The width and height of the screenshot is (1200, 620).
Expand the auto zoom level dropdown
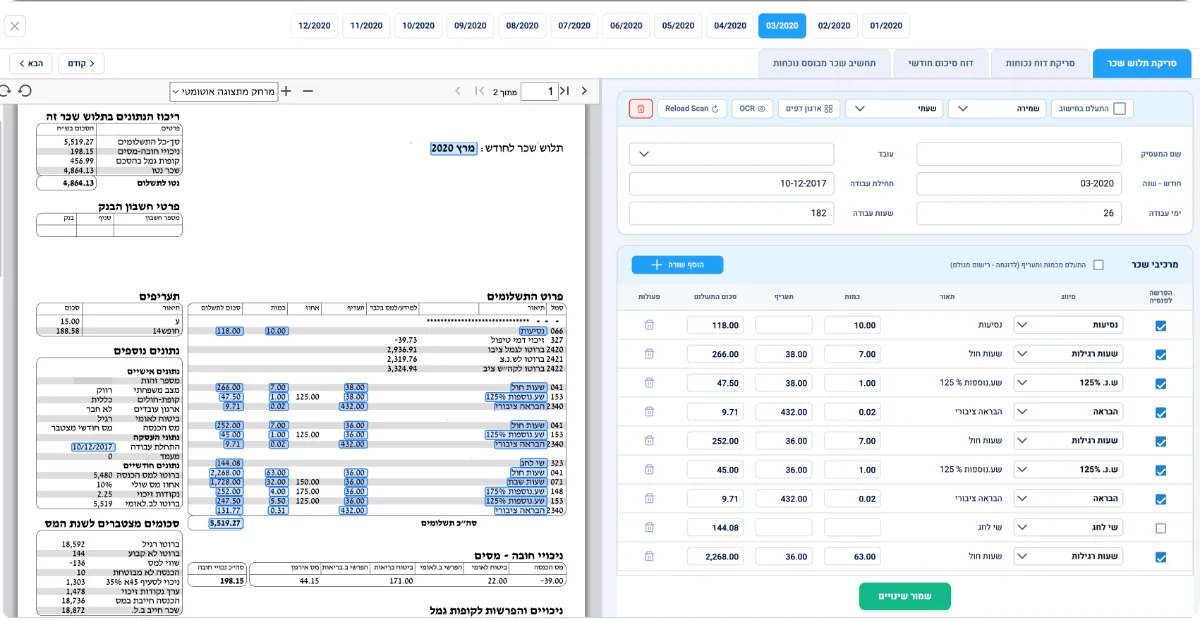coord(223,91)
